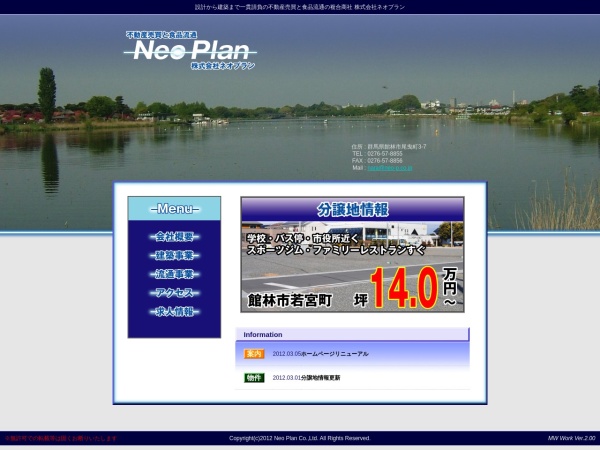Screen dimensions: 600x450
Task: Open 求人情報 menu item
Action: pos(174,311)
